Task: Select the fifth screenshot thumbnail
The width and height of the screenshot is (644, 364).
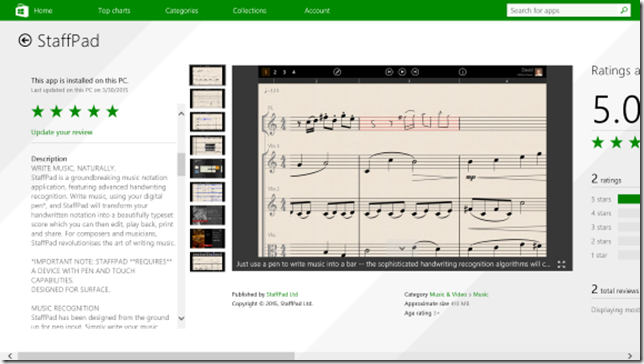Action: point(207,168)
